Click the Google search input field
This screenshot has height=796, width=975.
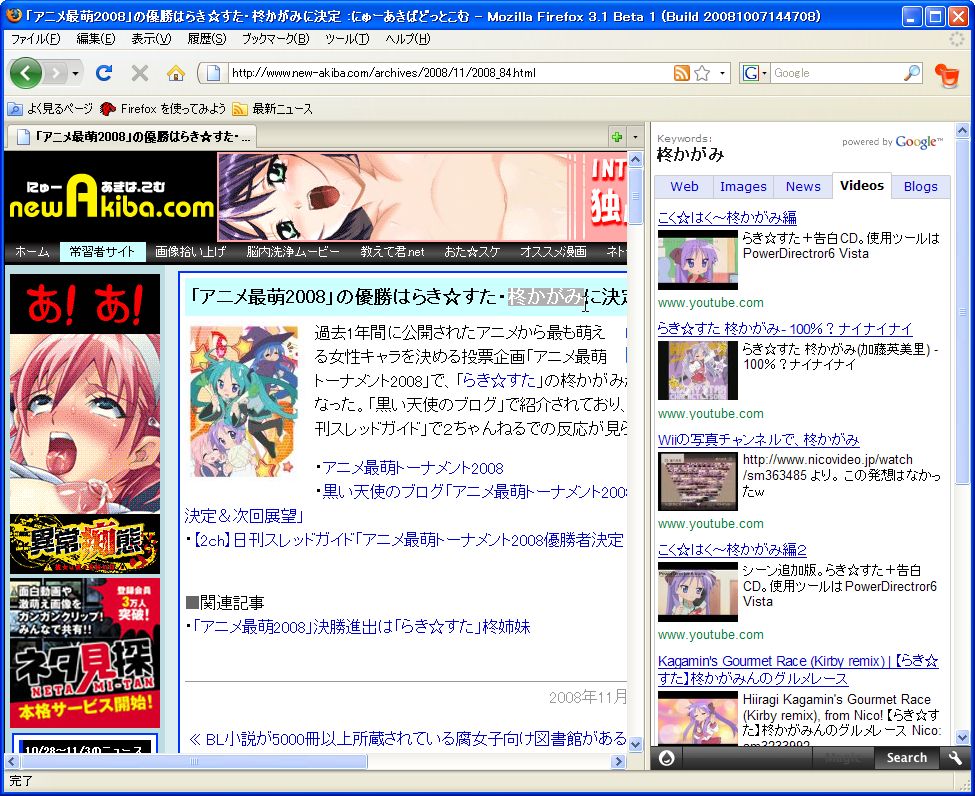click(x=836, y=73)
